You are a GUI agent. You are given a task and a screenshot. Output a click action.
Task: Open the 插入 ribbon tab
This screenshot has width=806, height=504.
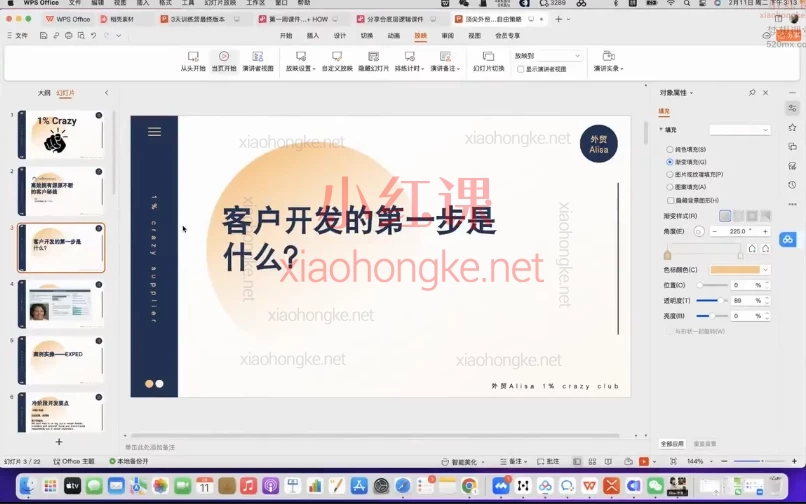313,35
